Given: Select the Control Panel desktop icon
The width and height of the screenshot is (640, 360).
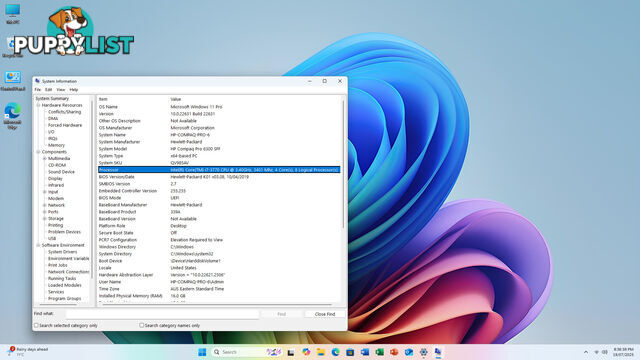Looking at the screenshot, I should pyautogui.click(x=13, y=80).
